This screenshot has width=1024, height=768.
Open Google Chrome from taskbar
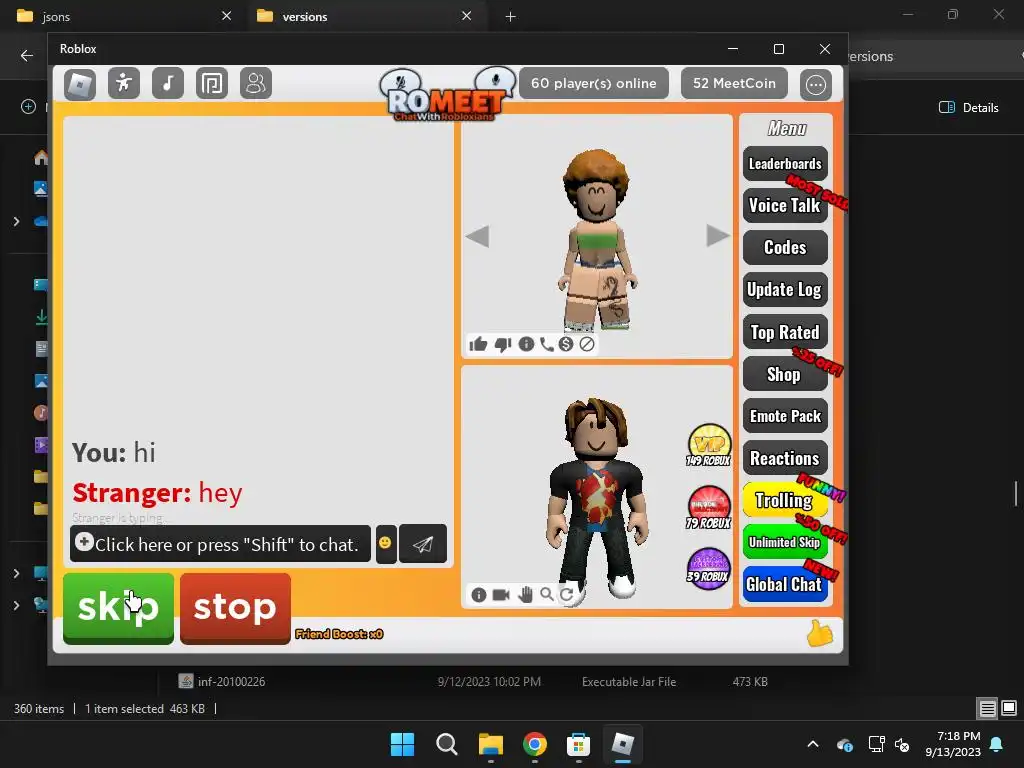[535, 744]
